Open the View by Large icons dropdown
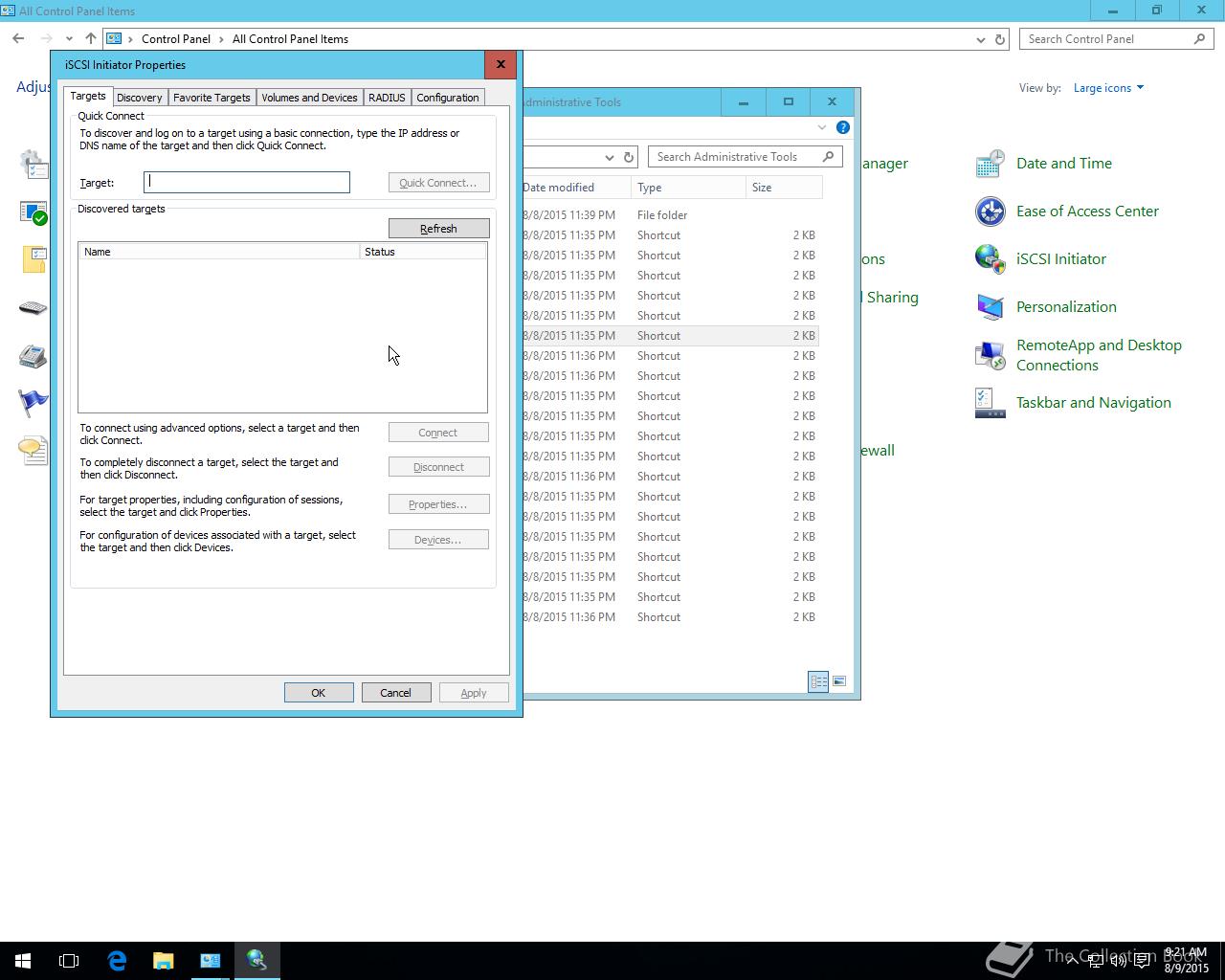 point(1108,88)
